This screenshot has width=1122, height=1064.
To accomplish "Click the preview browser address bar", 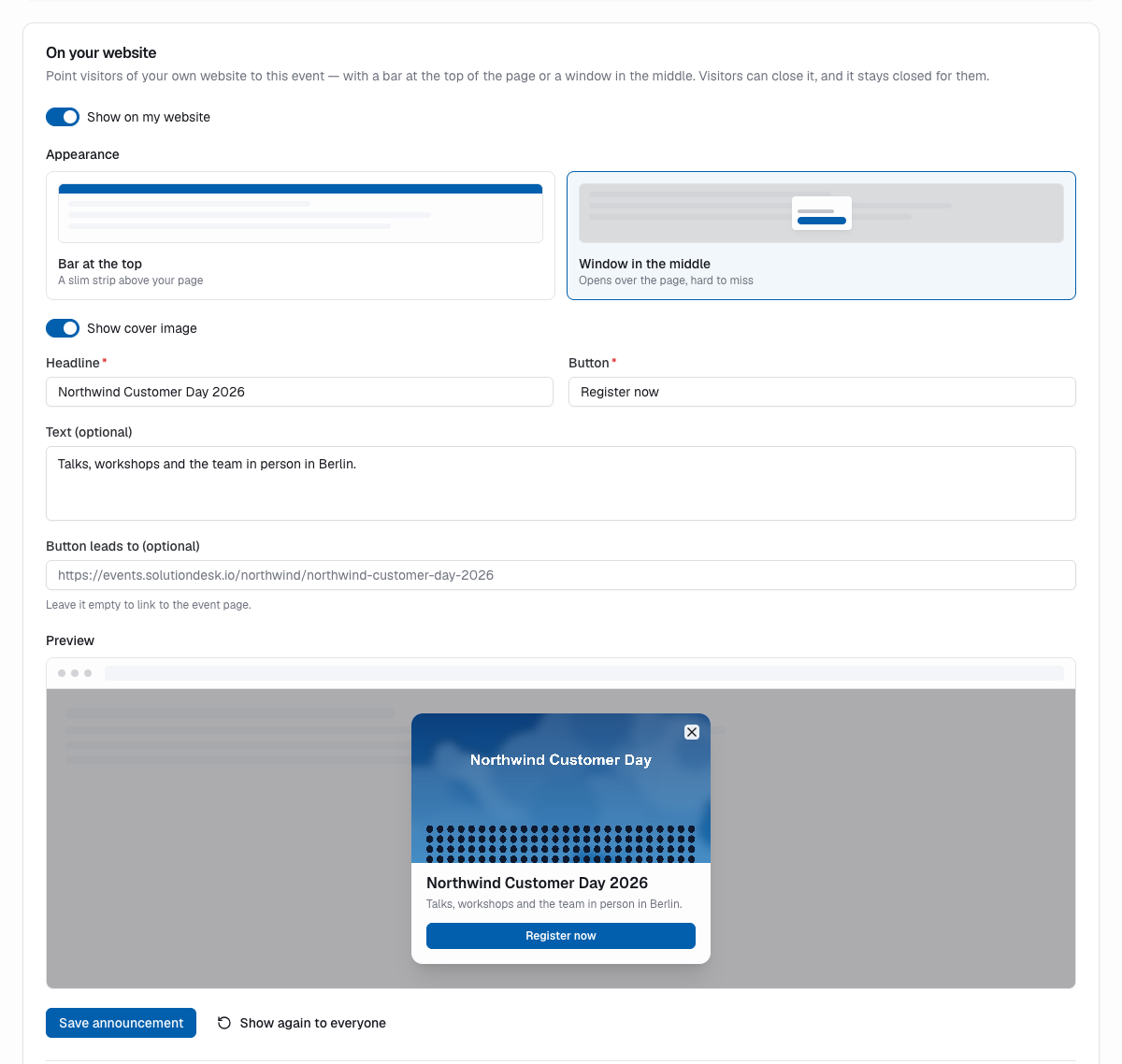I will (x=584, y=673).
